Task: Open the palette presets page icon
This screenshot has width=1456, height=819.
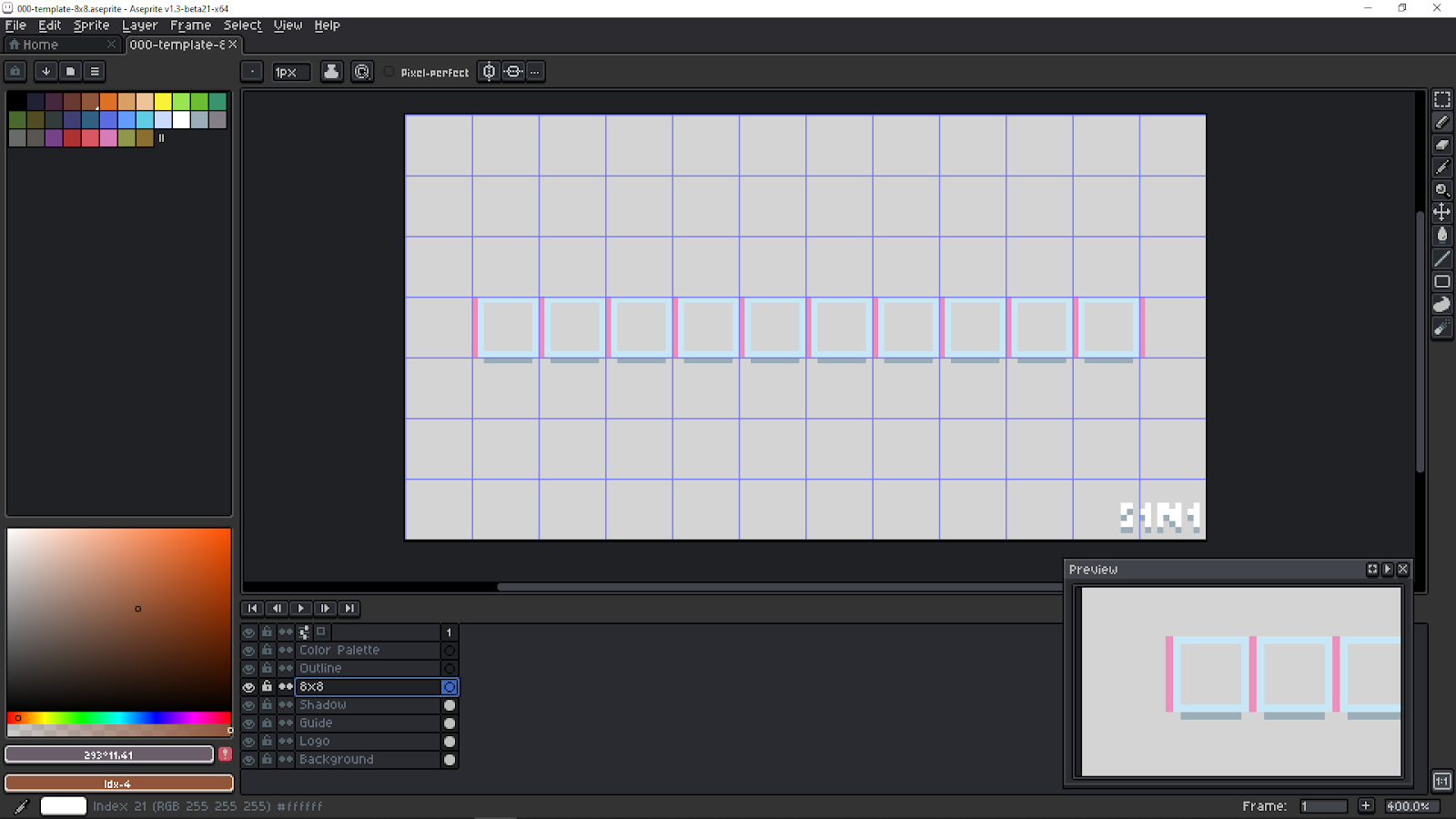Action: 70,71
